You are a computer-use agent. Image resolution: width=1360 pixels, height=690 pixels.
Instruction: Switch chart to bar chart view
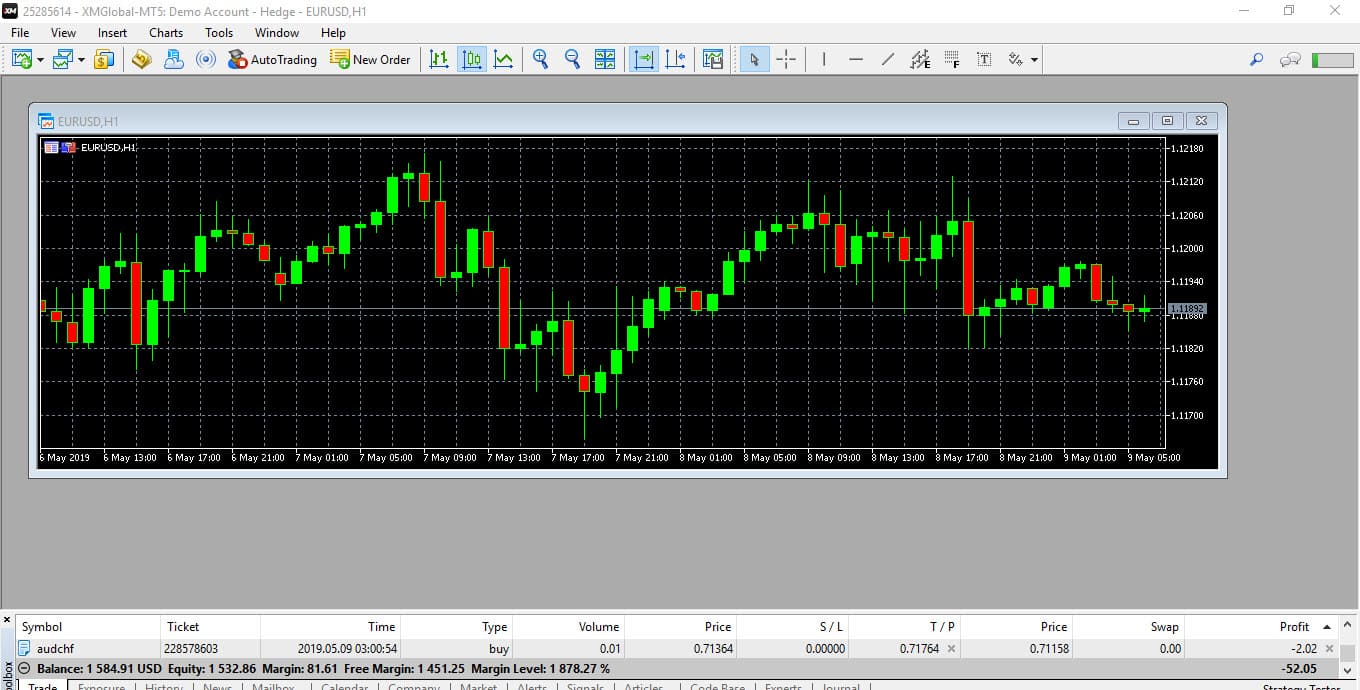tap(438, 59)
